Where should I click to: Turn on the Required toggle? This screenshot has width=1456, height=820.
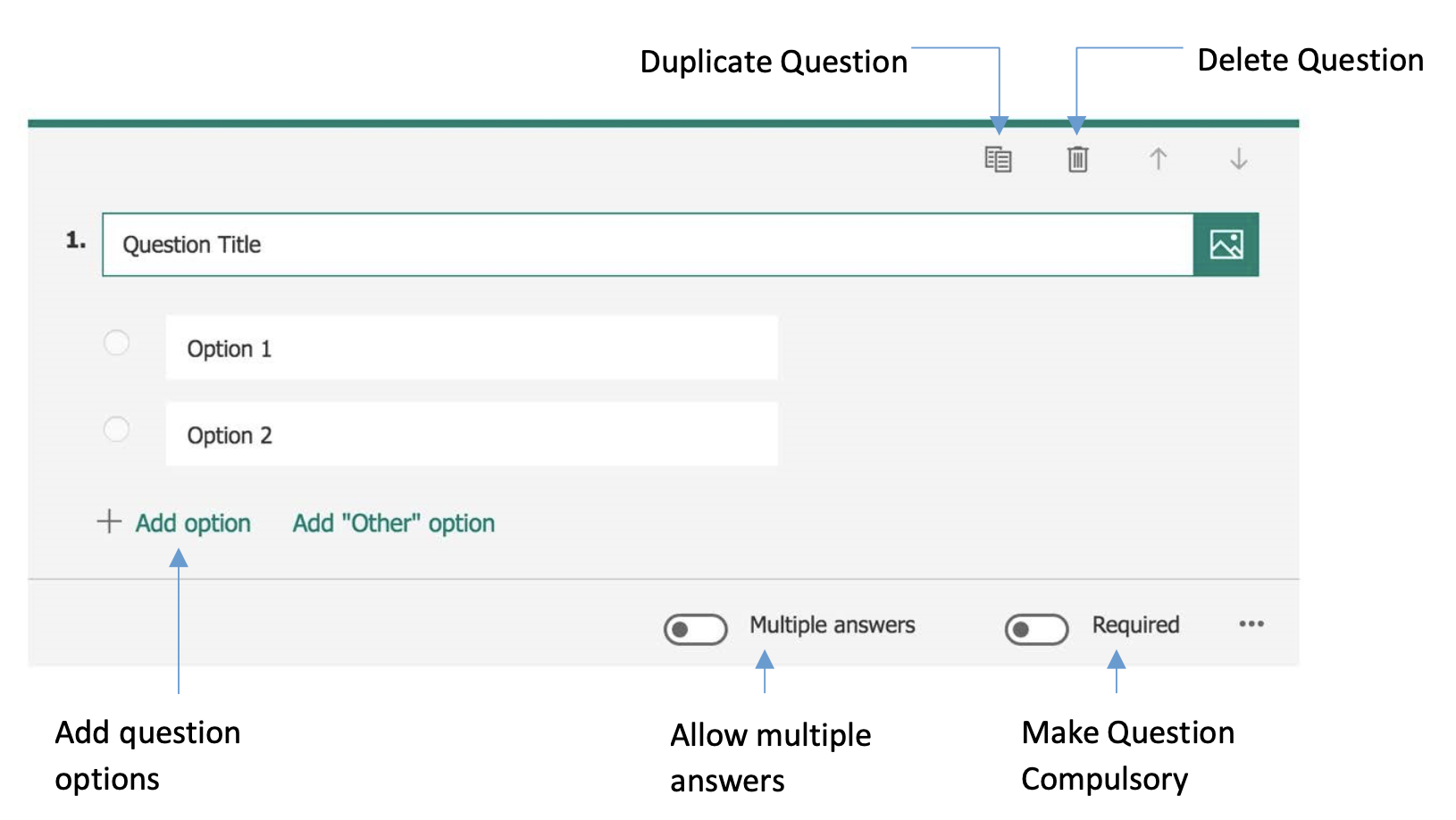tap(1036, 630)
